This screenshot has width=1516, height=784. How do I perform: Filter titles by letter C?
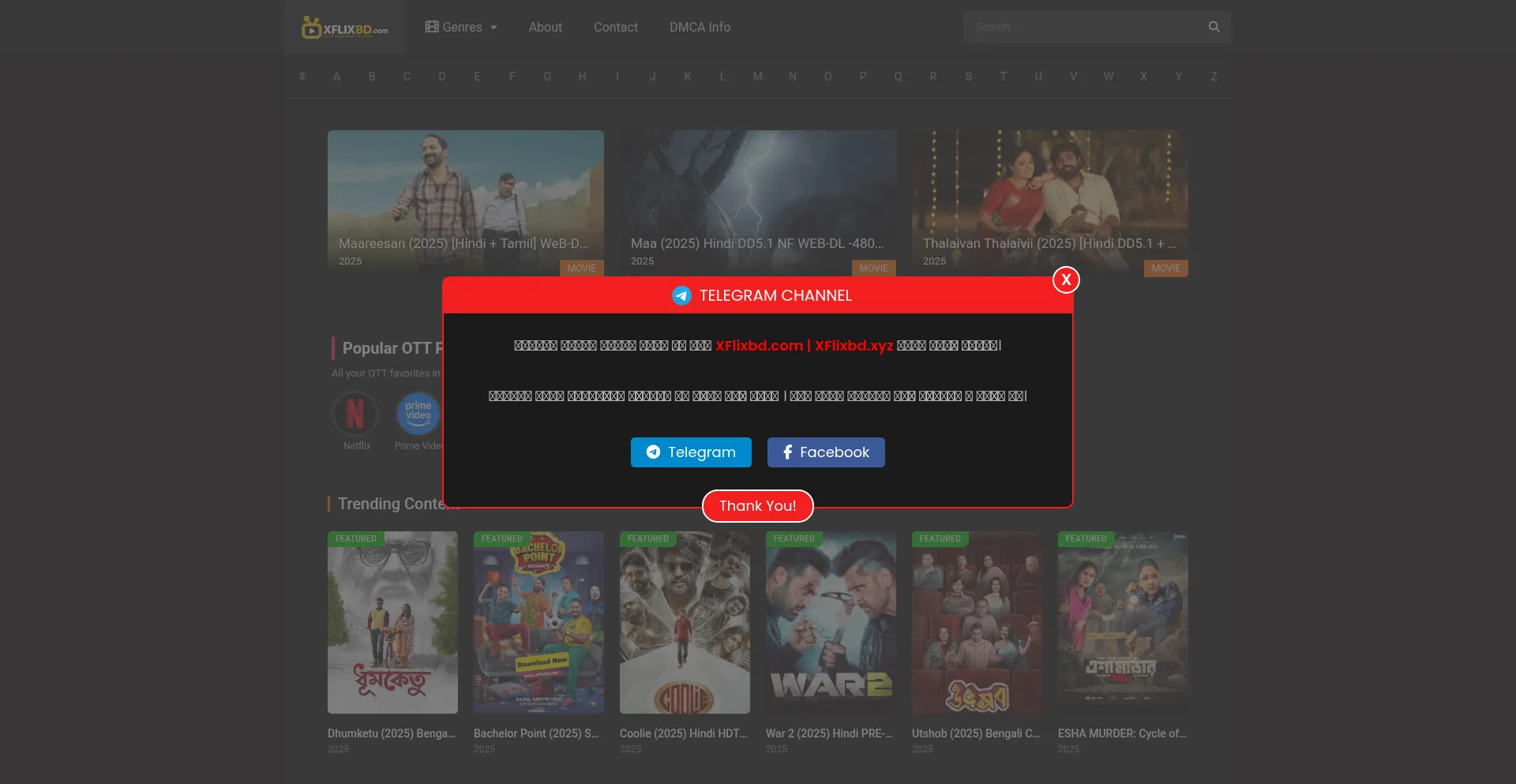click(x=407, y=77)
